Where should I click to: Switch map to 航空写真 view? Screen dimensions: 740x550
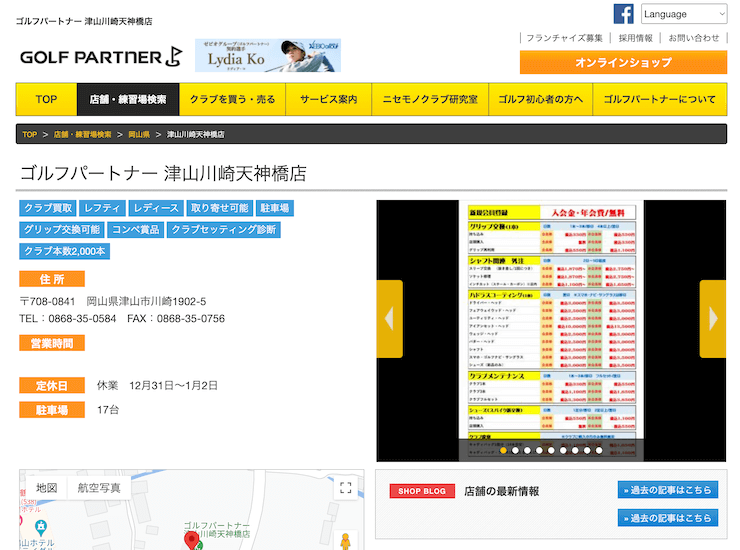pyautogui.click(x=99, y=488)
